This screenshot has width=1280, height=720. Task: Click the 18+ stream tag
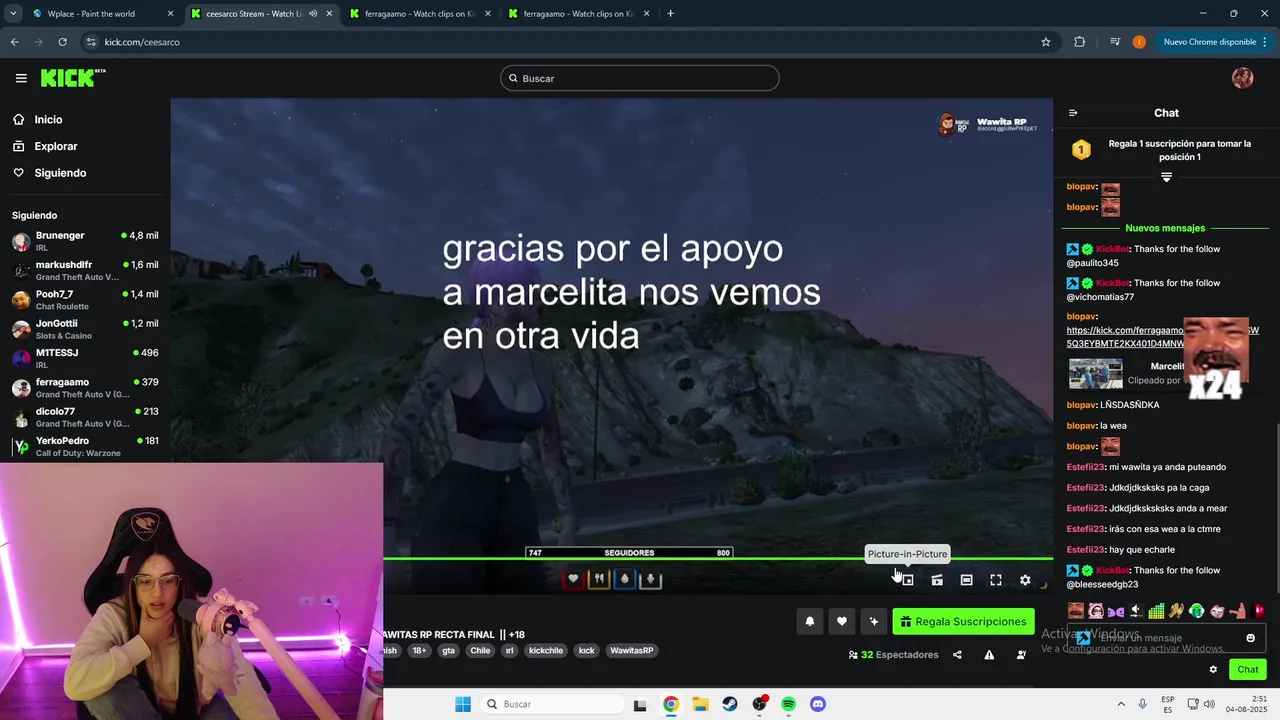(419, 651)
